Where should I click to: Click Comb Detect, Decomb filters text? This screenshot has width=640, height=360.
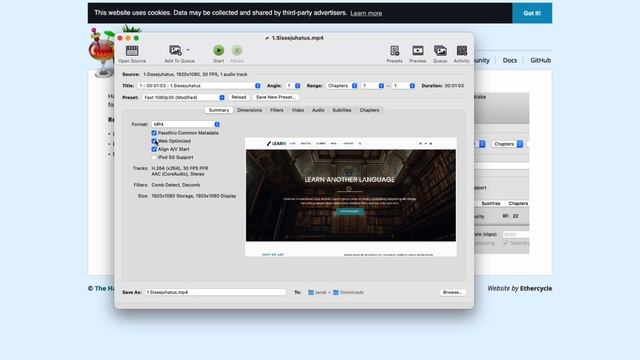point(176,185)
